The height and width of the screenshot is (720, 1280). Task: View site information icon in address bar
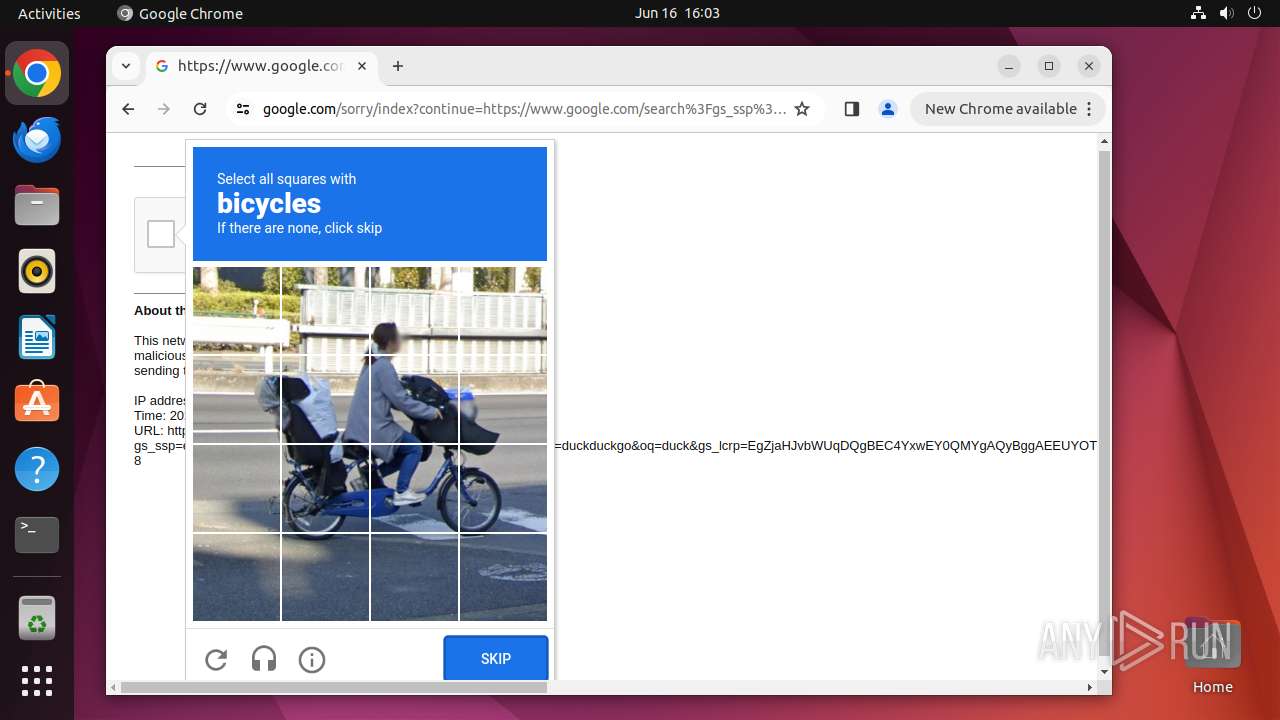pos(243,109)
